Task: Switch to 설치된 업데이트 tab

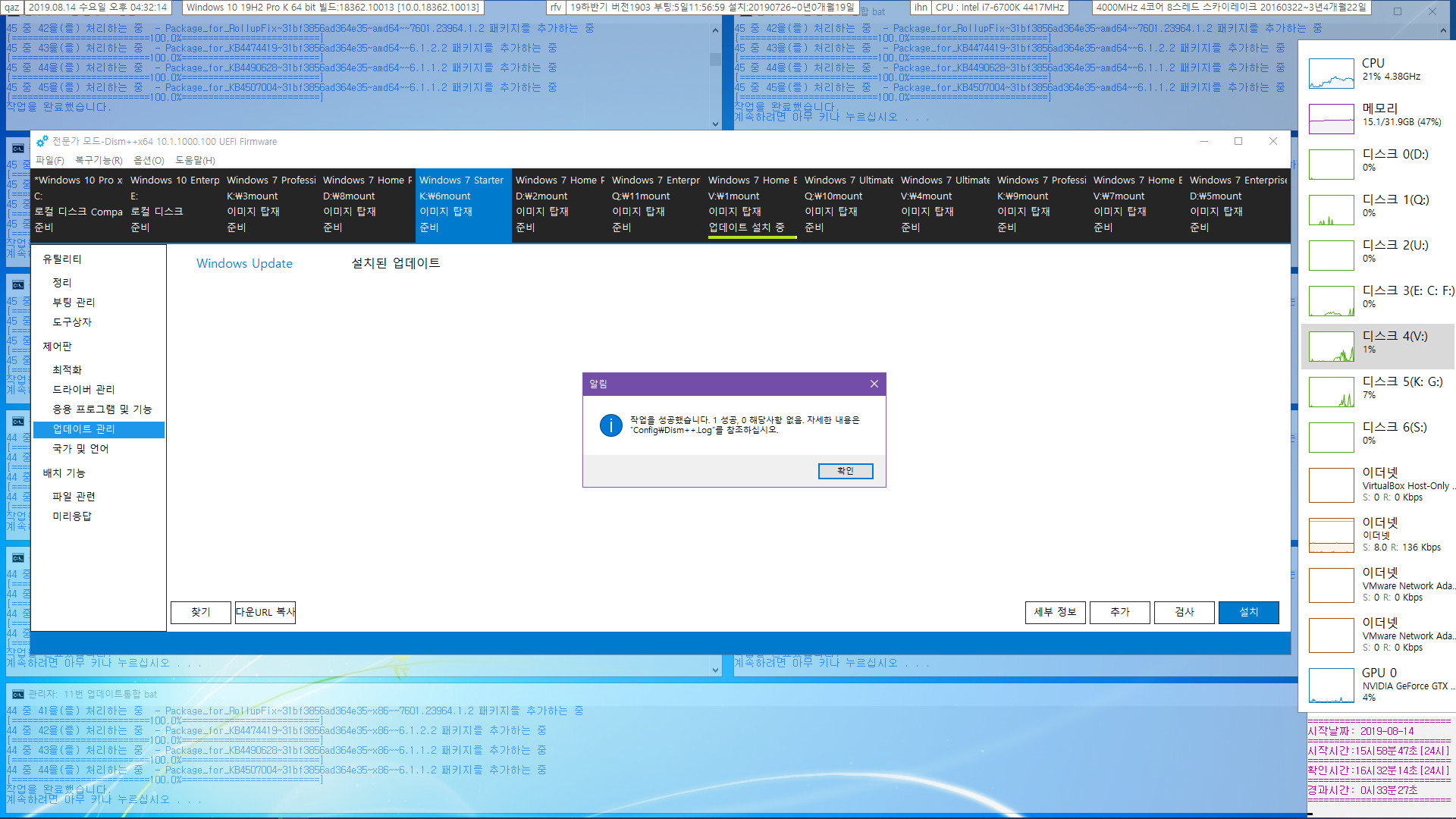Action: click(396, 263)
